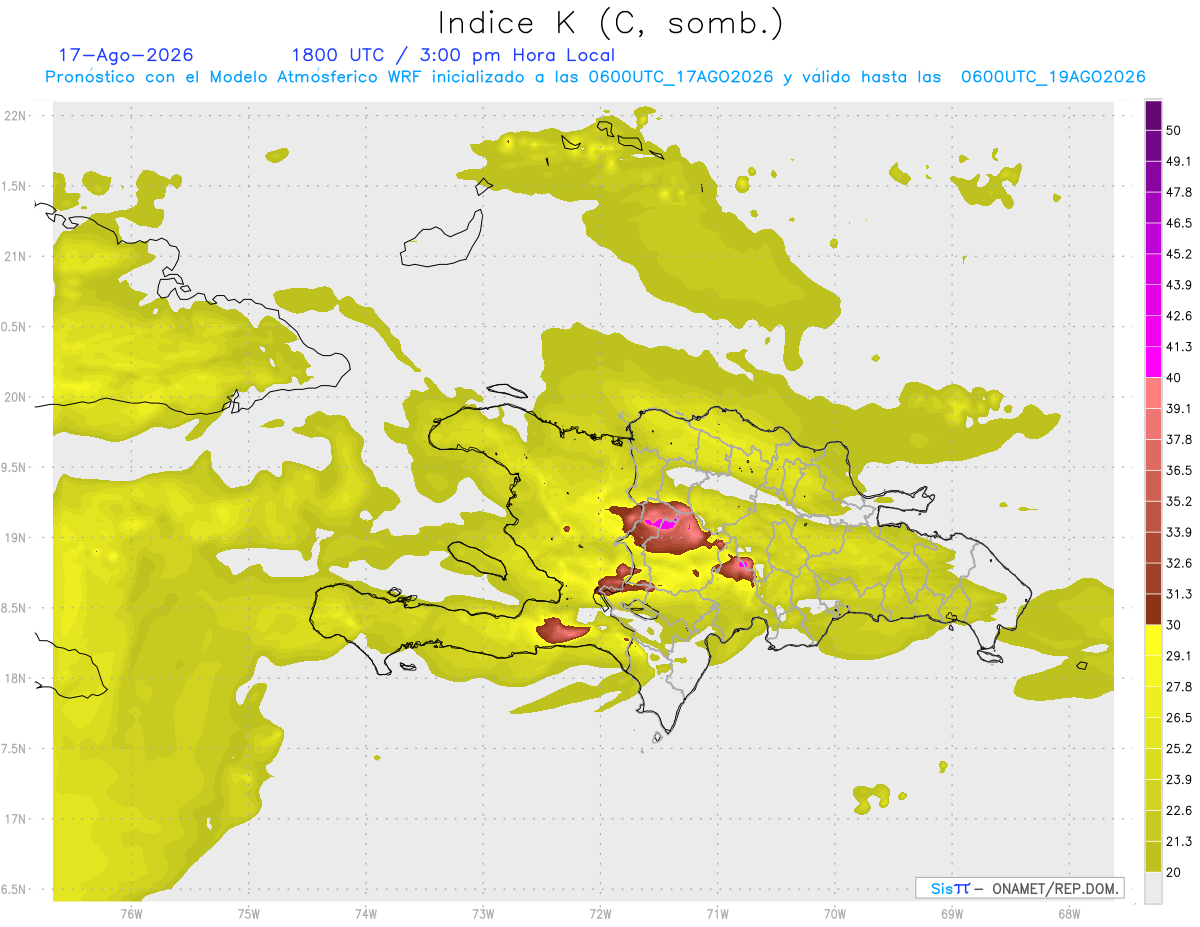
Task: Select the dark purple colorbar segment above 50
Action: [1154, 115]
